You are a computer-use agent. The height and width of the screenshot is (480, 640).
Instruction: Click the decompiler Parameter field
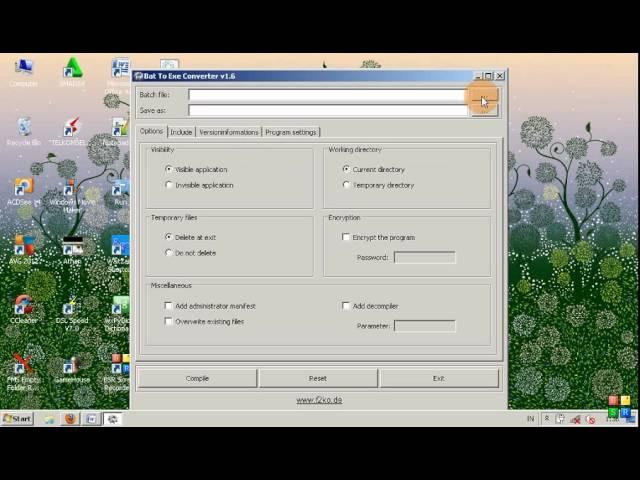pyautogui.click(x=424, y=326)
